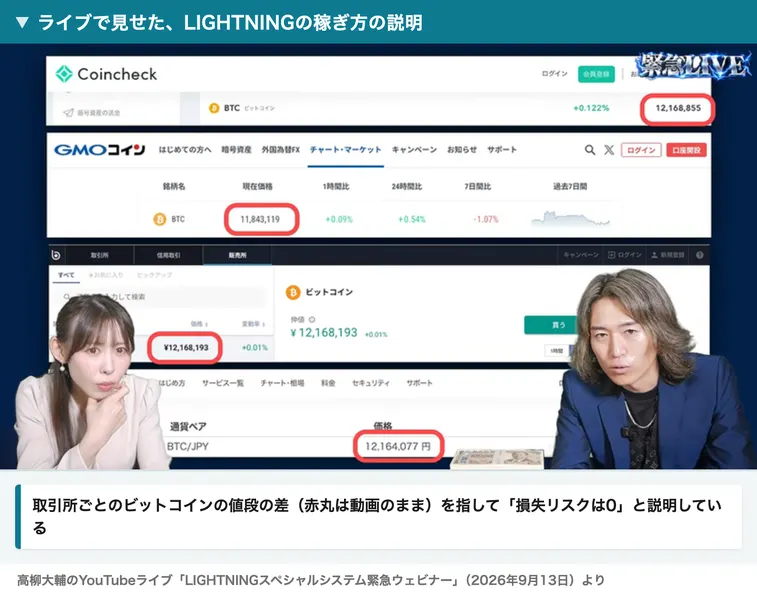Collapse the LIGHTNINGの稼ぎ方の説明 section triangle
757x600 pixels.
point(22,22)
